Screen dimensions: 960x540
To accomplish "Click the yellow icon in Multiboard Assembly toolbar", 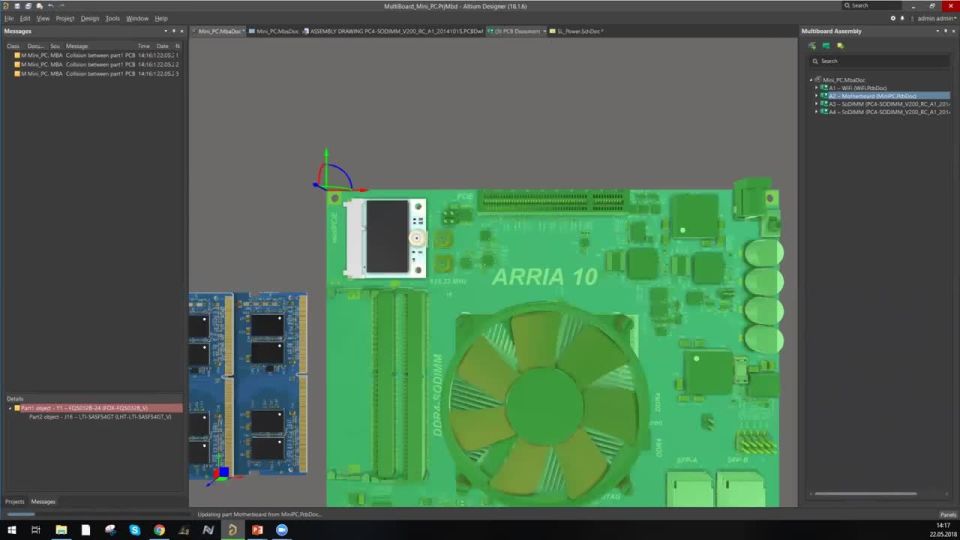I will click(840, 46).
